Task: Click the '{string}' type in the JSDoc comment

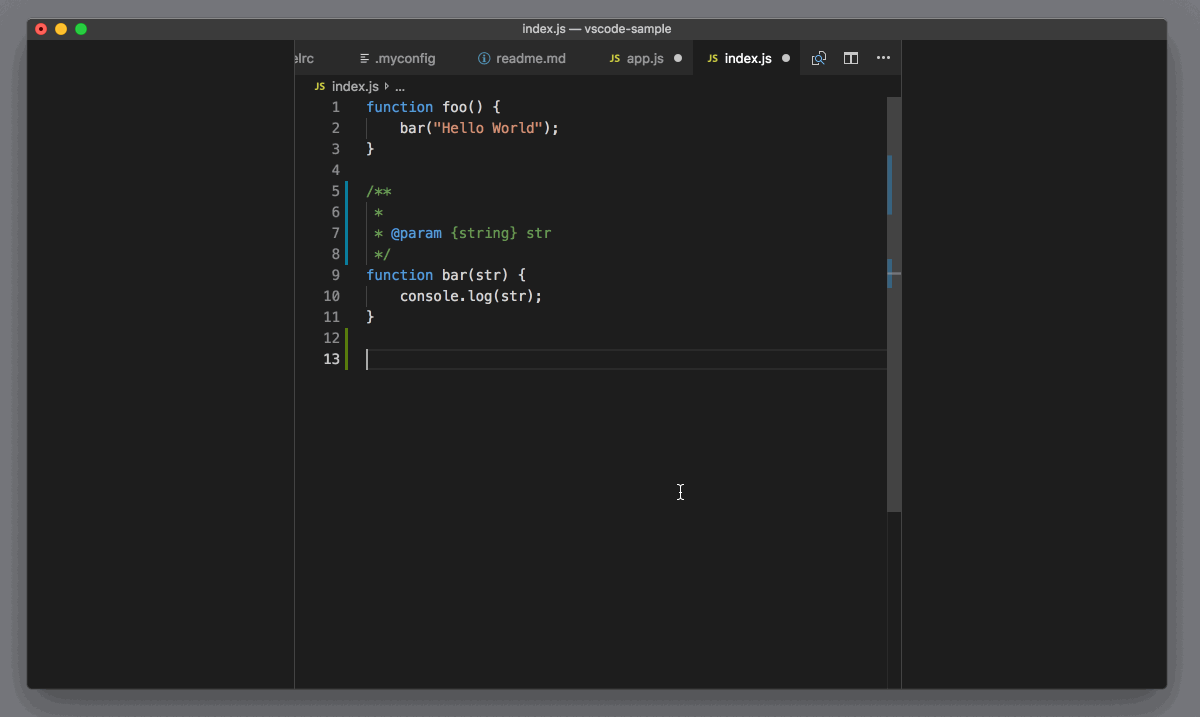Action: (484, 233)
